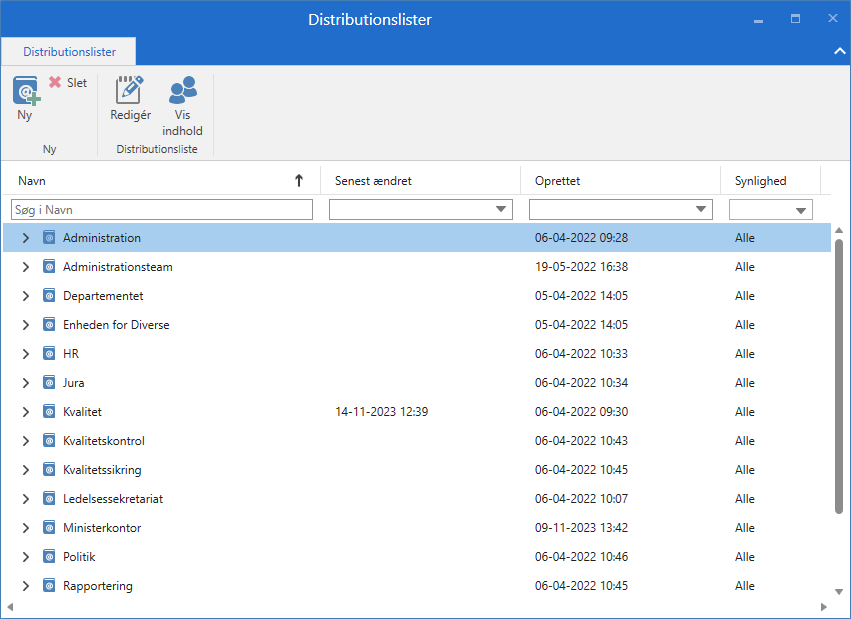Click the 14-11-2023 12:39 cell

click(382, 412)
